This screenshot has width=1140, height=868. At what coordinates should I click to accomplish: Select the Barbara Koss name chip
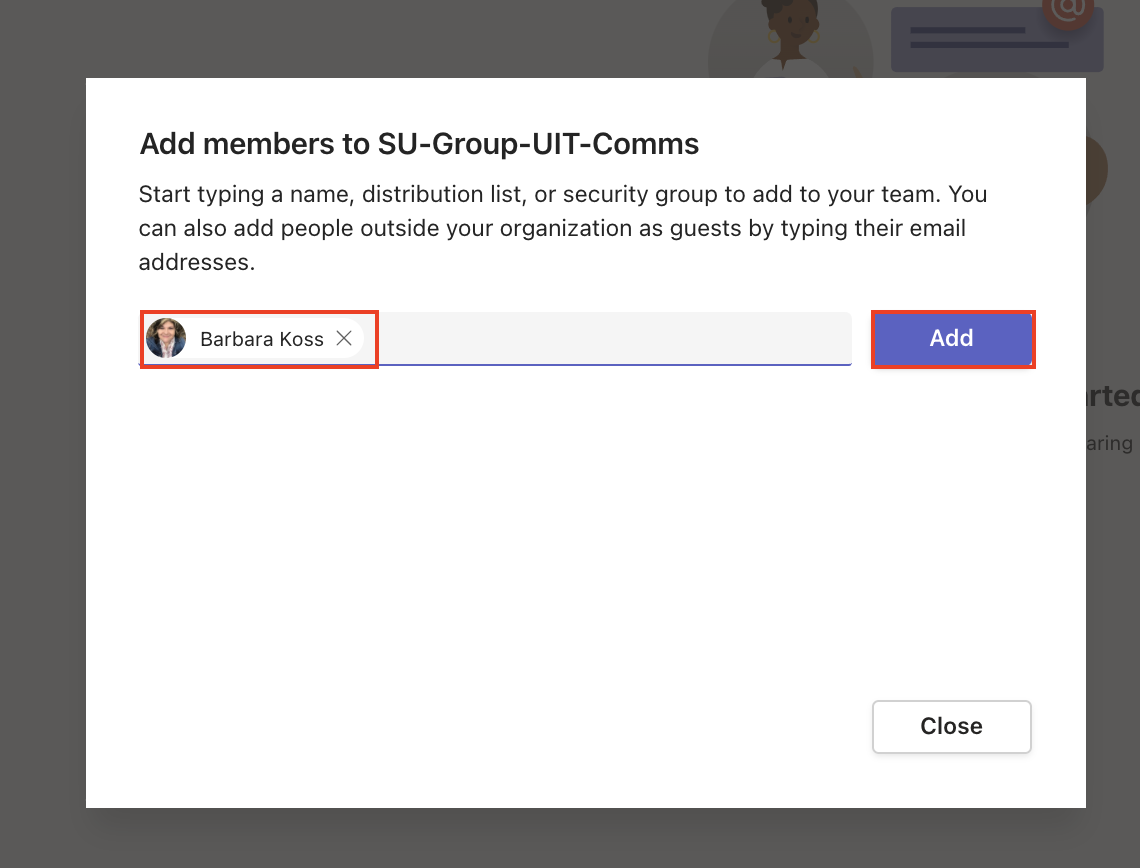pos(254,338)
